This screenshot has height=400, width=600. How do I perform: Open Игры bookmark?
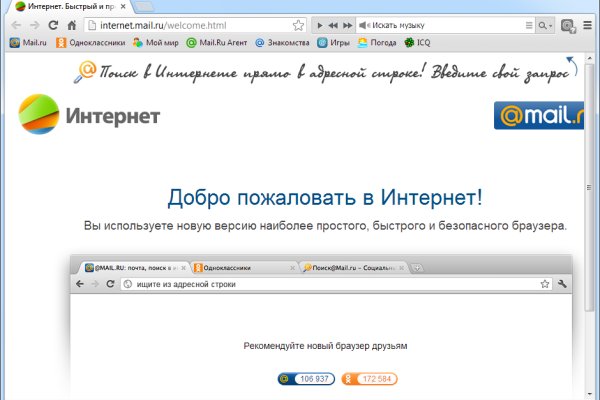[333, 43]
